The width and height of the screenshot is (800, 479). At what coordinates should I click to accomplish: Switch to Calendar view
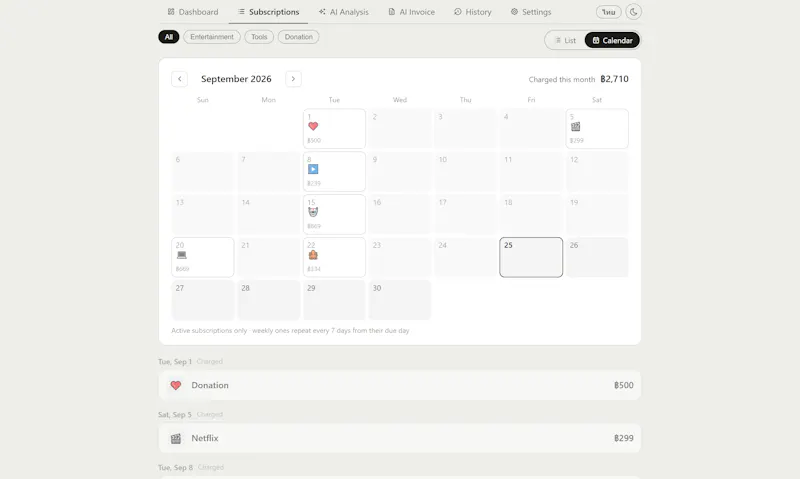coord(612,40)
